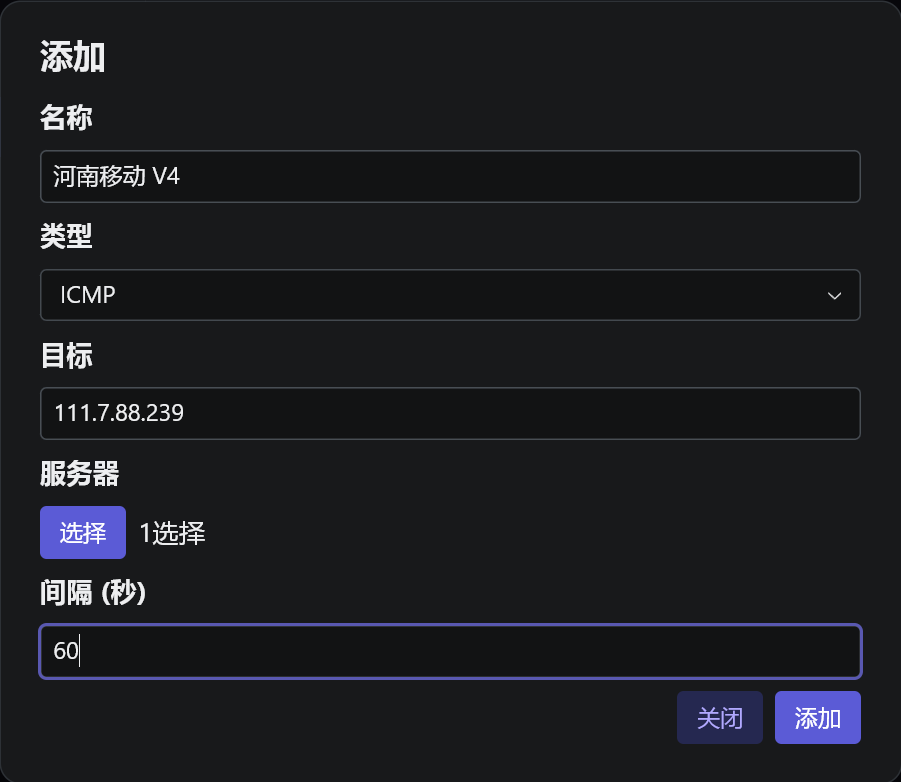The height and width of the screenshot is (782, 901).
Task: Click the 添加 button to submit
Action: (x=817, y=717)
